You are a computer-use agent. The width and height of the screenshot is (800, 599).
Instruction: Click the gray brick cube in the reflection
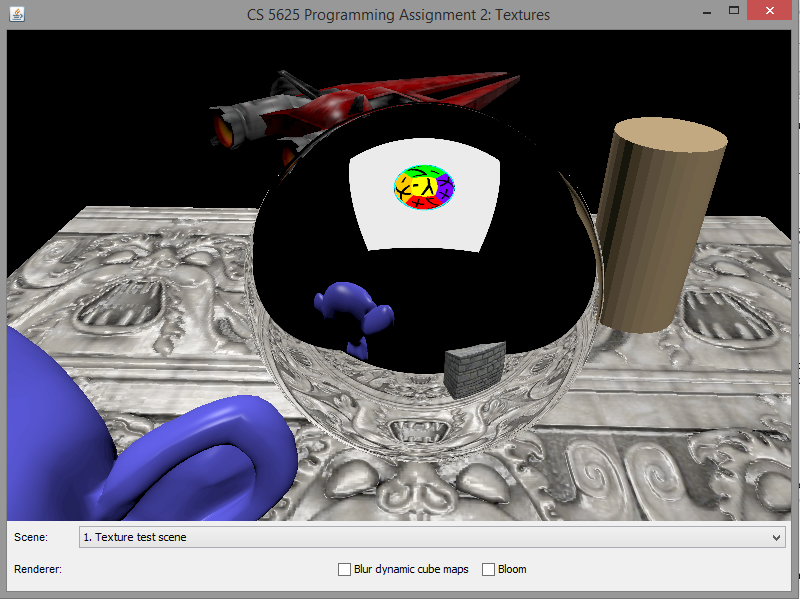point(473,371)
